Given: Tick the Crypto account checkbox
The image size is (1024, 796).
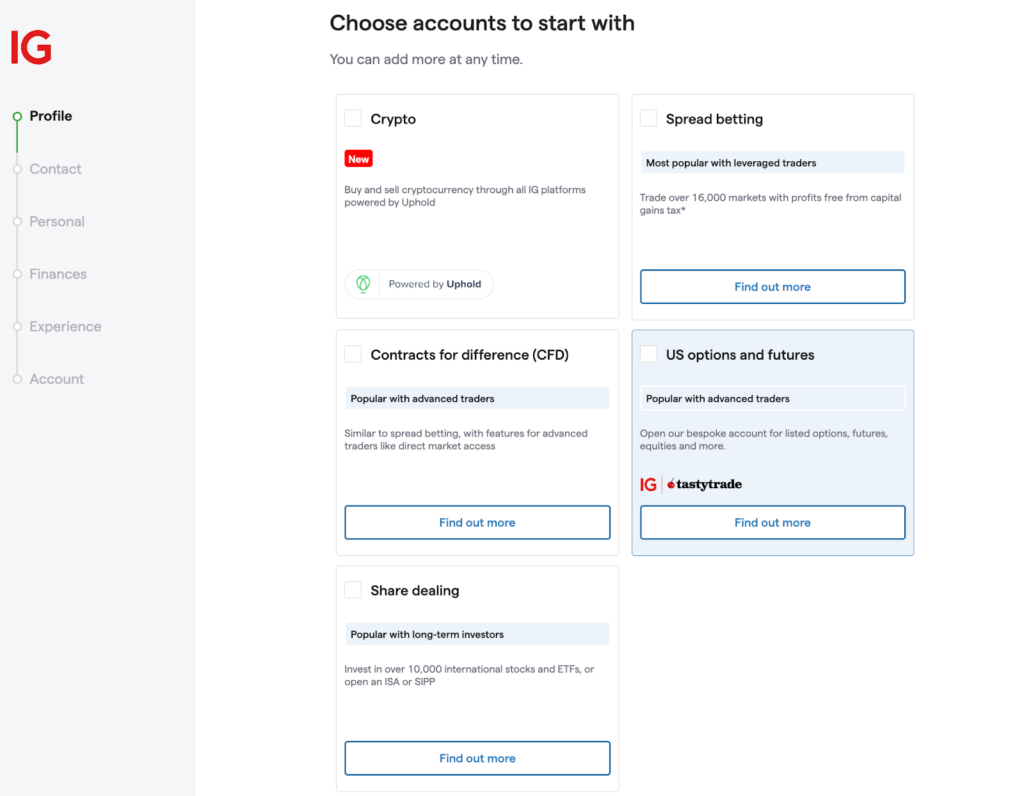Looking at the screenshot, I should (x=353, y=118).
